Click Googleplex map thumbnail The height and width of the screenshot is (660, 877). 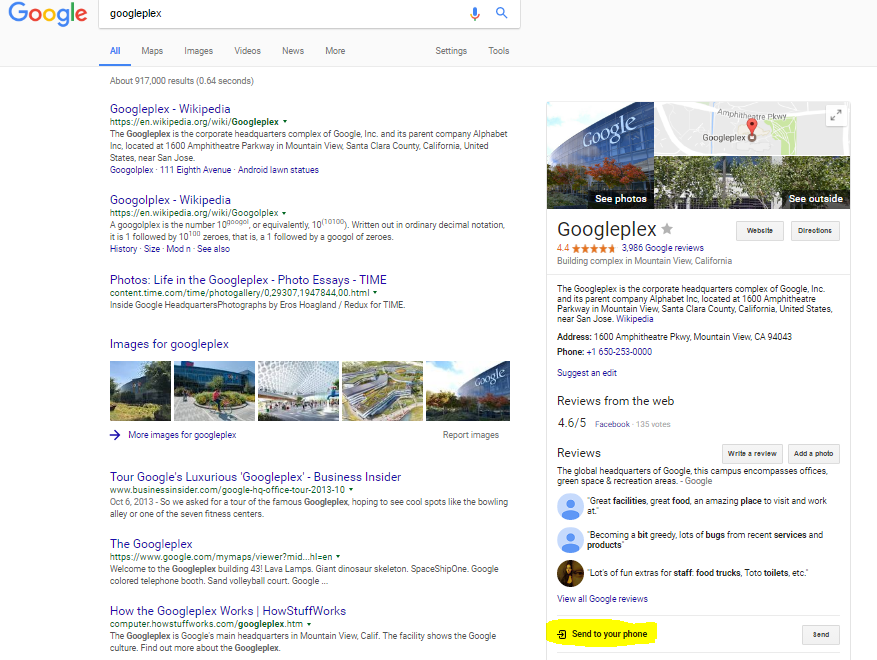[752, 129]
